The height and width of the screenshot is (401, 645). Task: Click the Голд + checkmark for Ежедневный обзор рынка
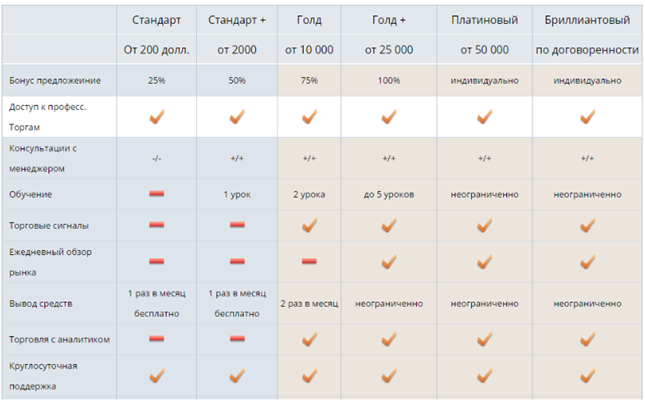(x=387, y=261)
